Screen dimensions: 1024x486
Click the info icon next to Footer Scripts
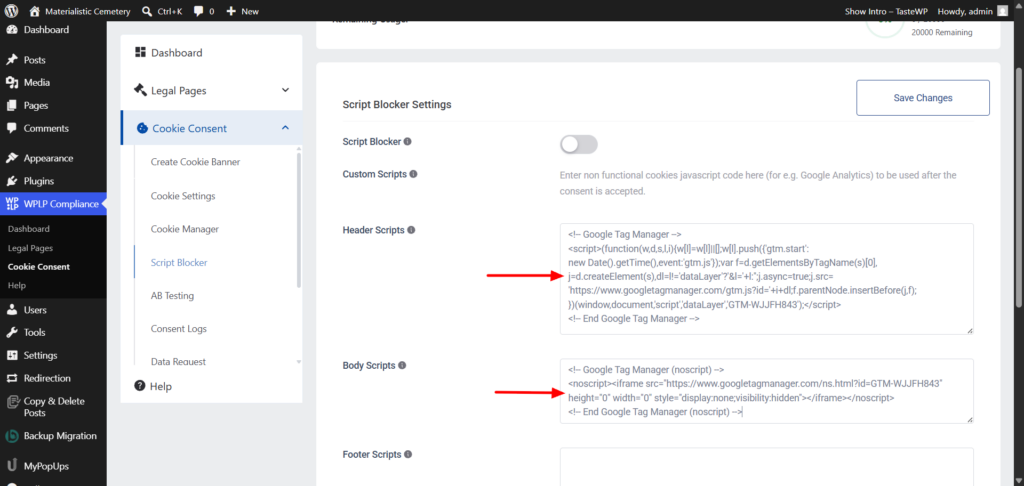click(408, 454)
